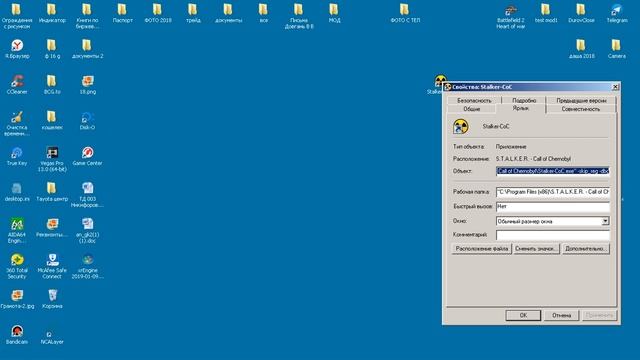Screen dimensions: 640x360
Task: Select the Battlefield 2 Heart of war shortcut
Action: coord(511,16)
